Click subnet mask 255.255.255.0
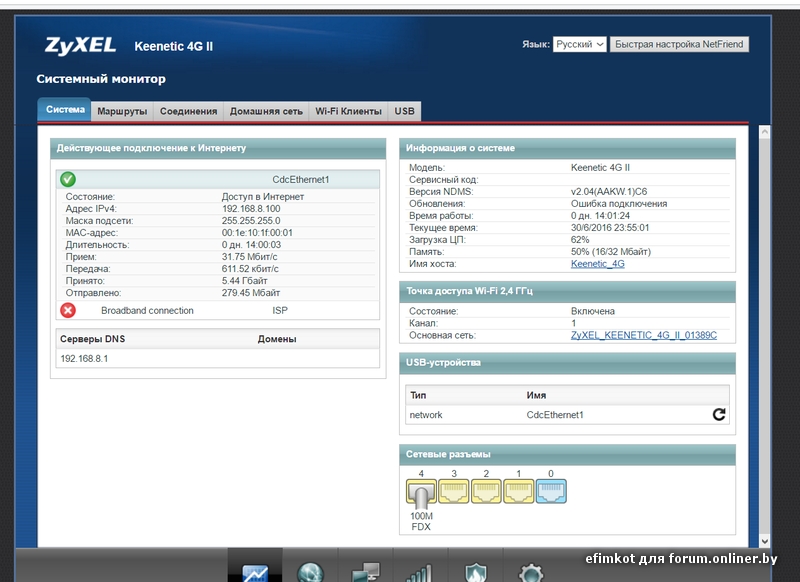Image resolution: width=800 pixels, height=582 pixels. [x=251, y=221]
